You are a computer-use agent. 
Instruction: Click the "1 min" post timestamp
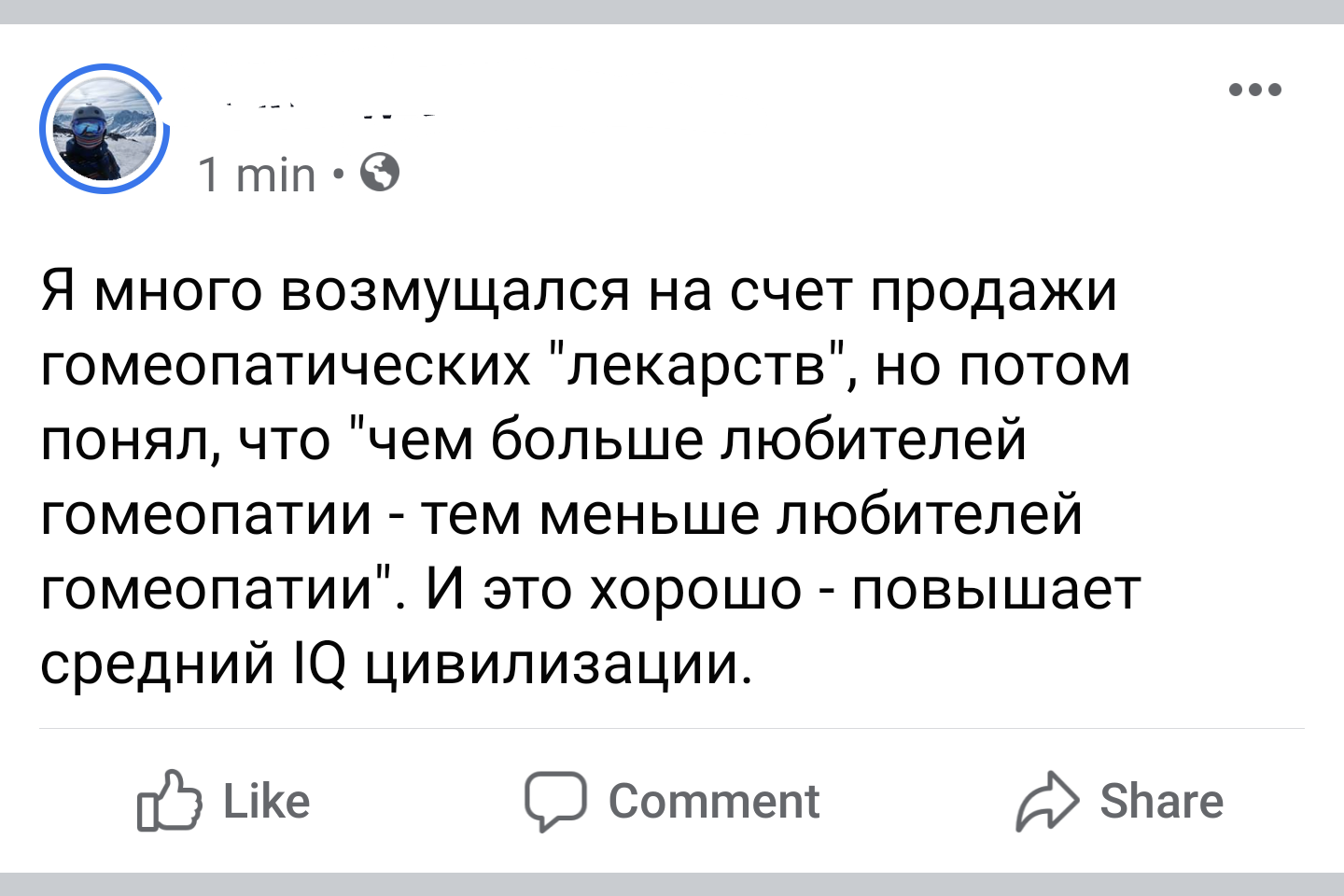[258, 175]
